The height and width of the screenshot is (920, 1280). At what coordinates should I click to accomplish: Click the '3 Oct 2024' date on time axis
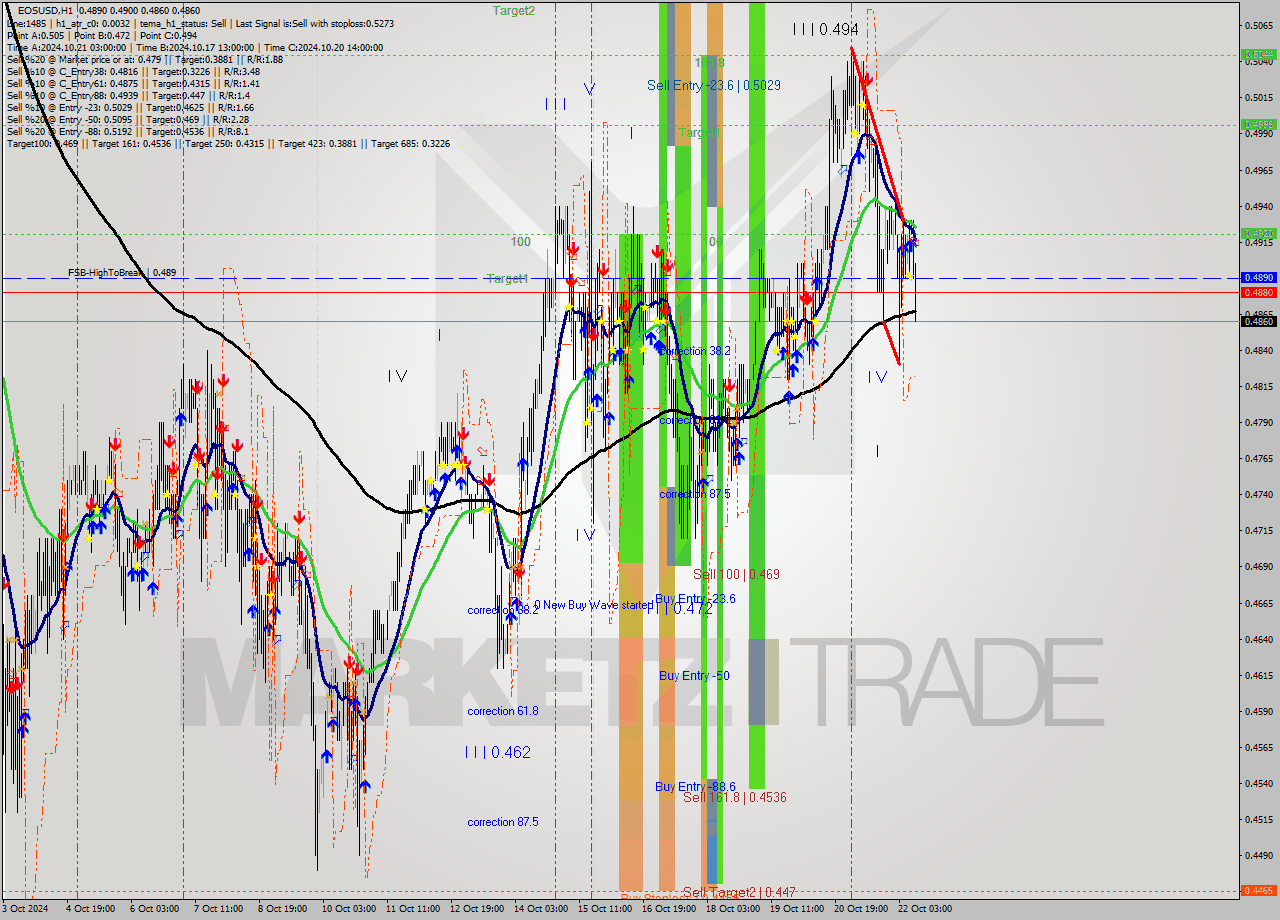click(25, 909)
